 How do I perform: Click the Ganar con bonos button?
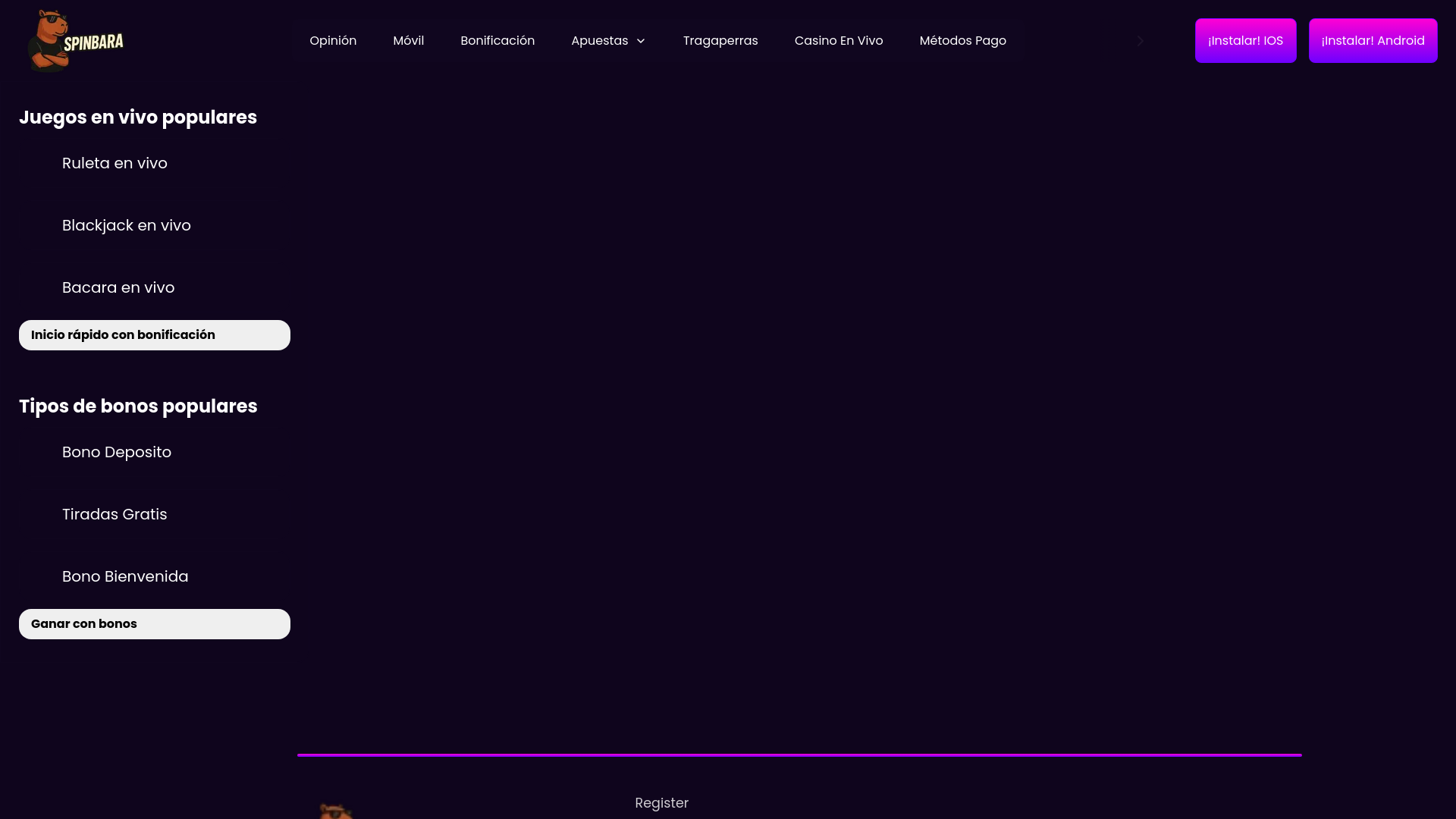coord(155,624)
